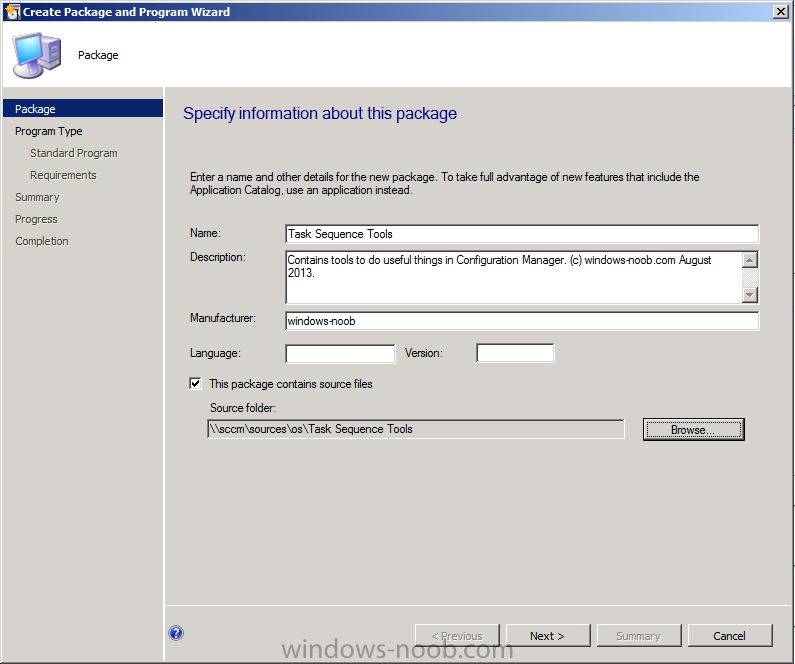
Task: Click the 'Package' header title text
Action: coord(98,55)
